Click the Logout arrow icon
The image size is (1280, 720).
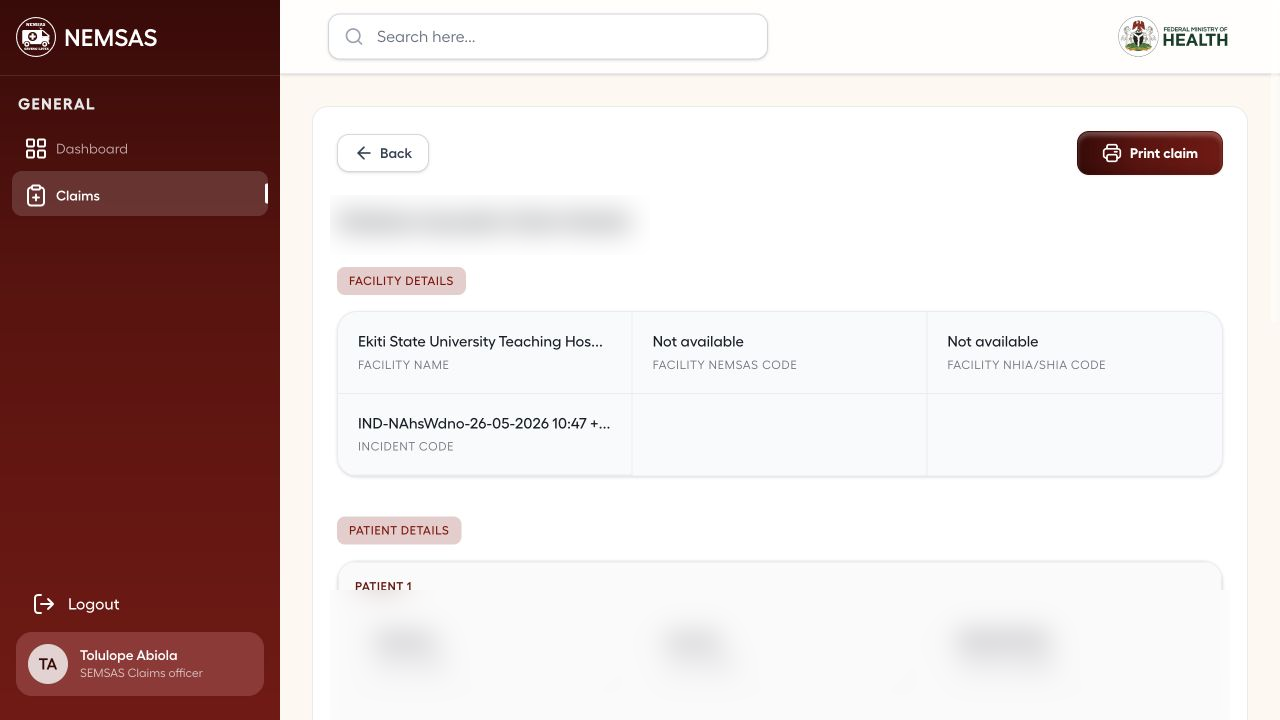(x=44, y=604)
